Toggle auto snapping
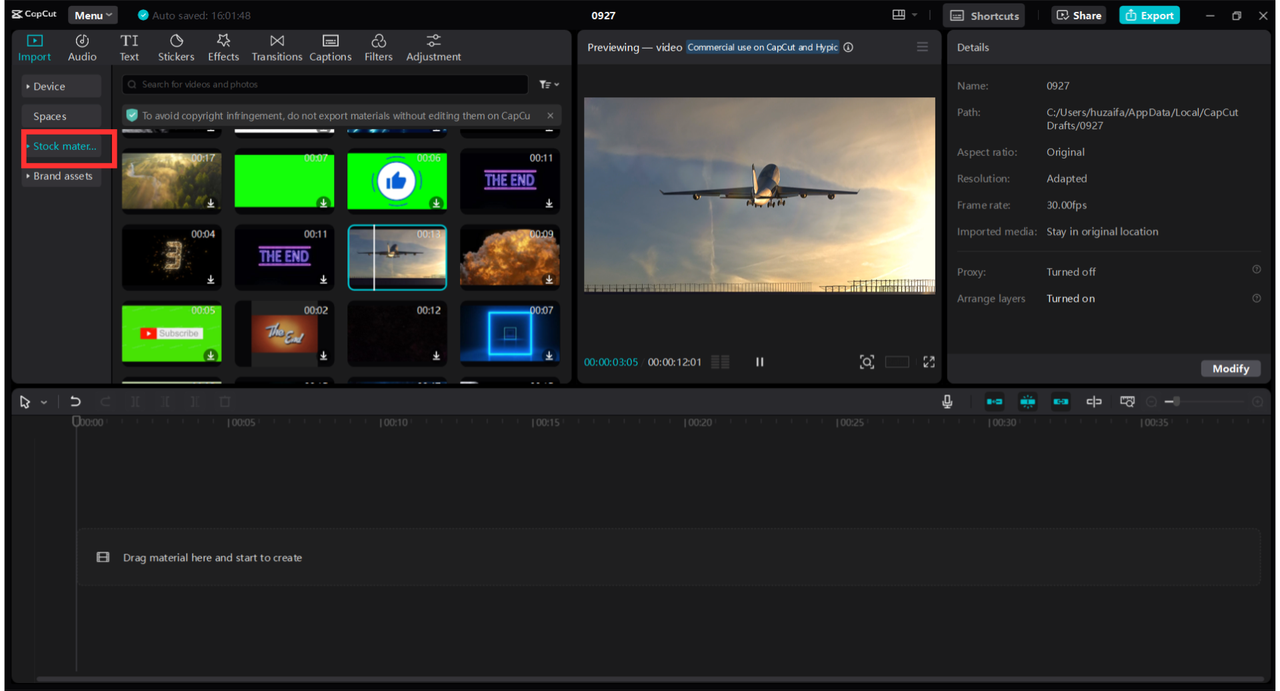1280x691 pixels. tap(1027, 402)
